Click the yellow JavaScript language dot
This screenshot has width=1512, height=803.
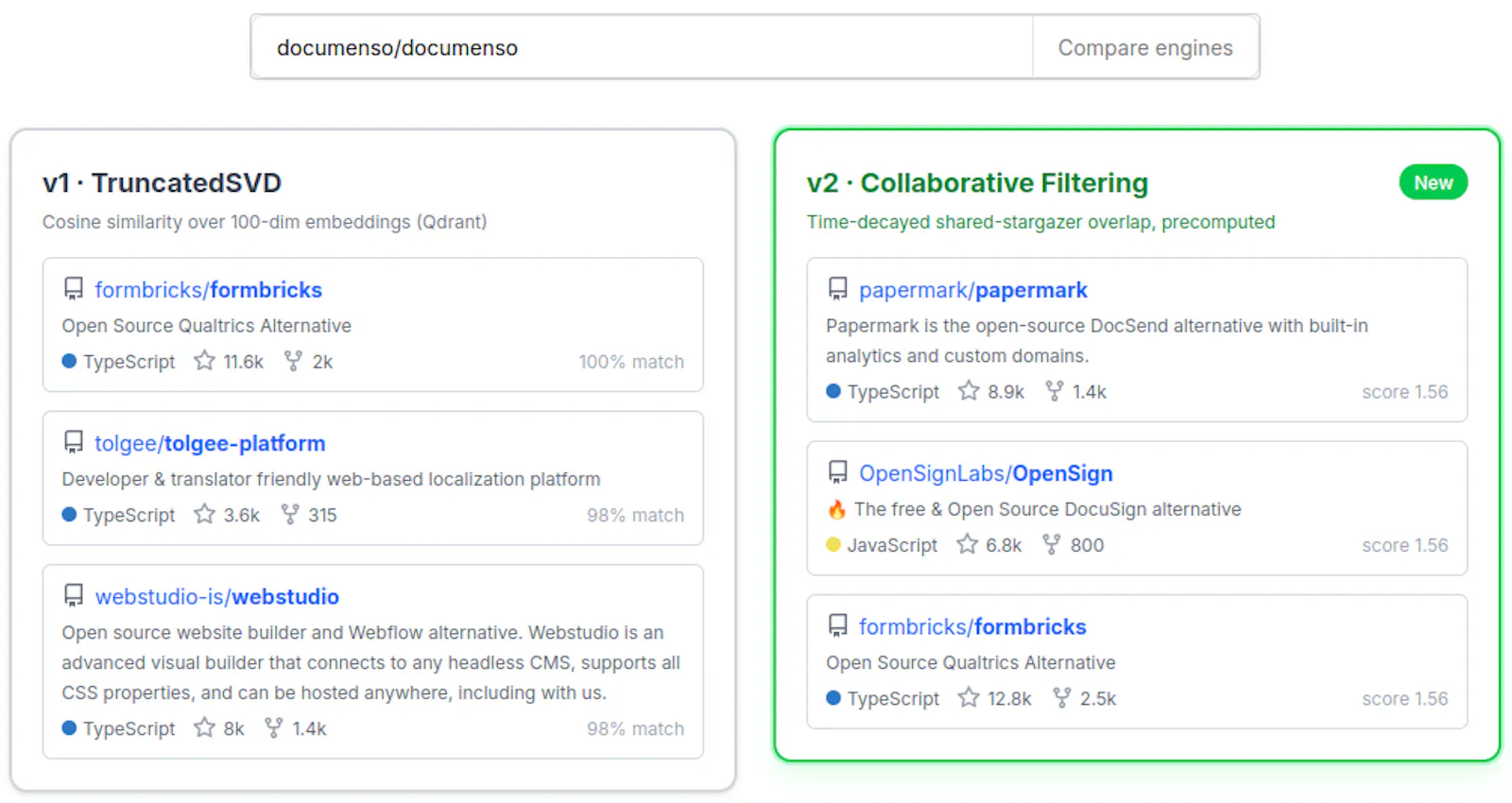point(833,545)
